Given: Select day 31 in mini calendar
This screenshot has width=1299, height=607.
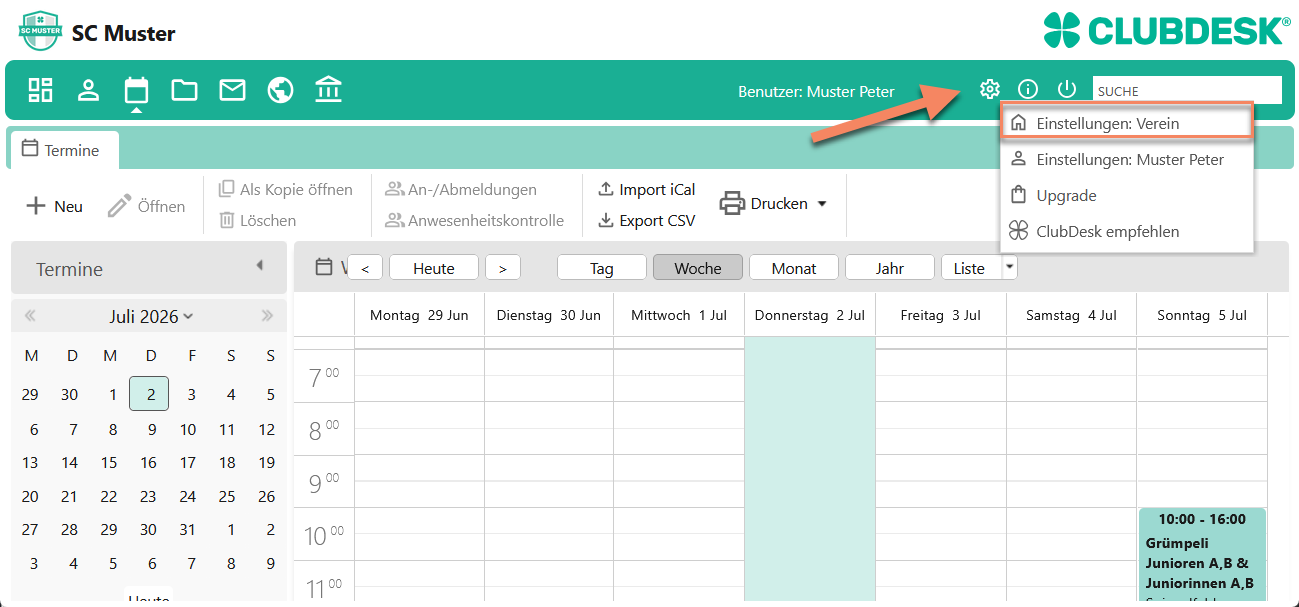Looking at the screenshot, I should [x=188, y=530].
